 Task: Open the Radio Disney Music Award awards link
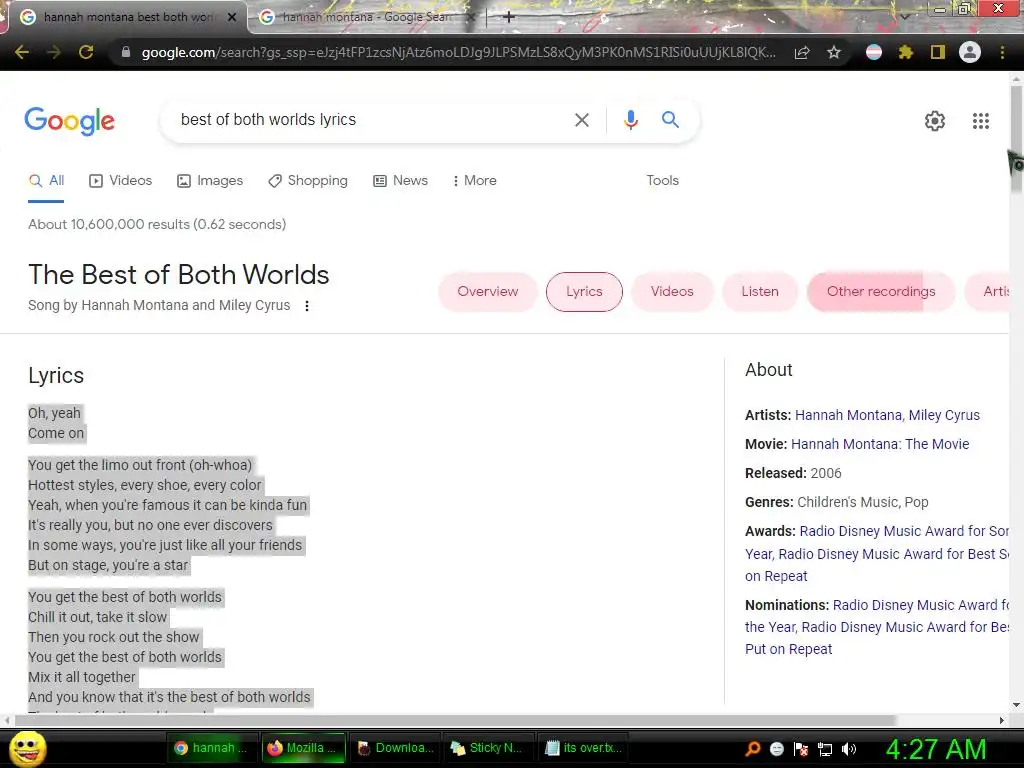pos(877,554)
